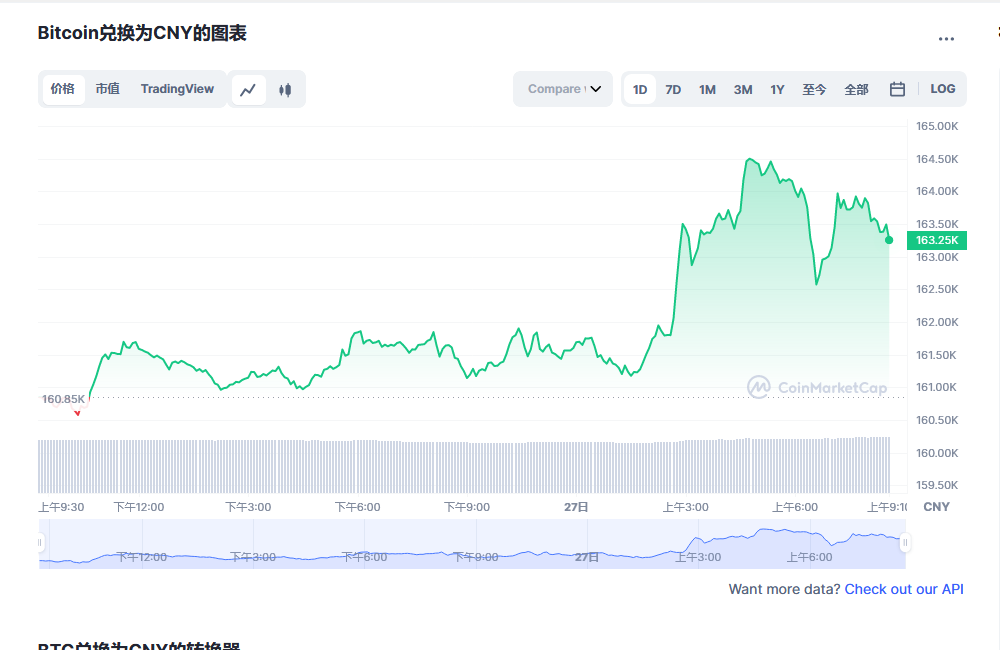The image size is (1000, 650).
Task: Select the 至今 time range
Action: (x=814, y=89)
